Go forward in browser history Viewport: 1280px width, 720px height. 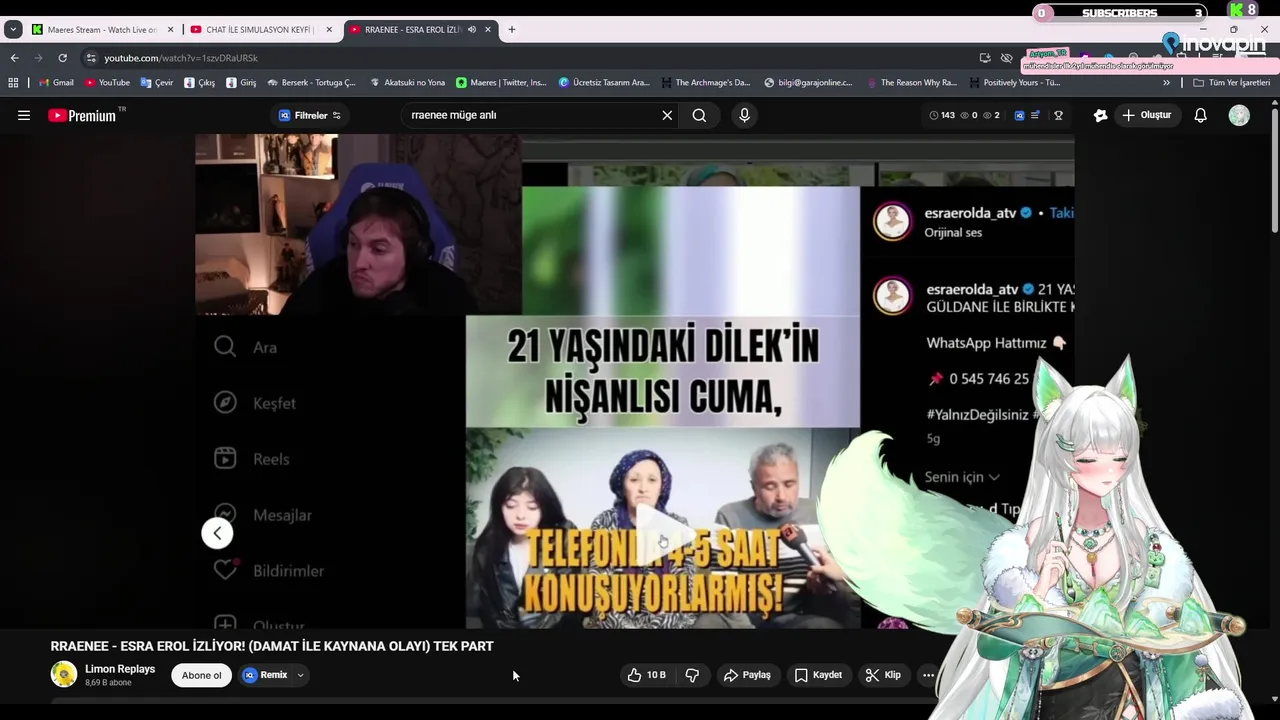tap(38, 58)
